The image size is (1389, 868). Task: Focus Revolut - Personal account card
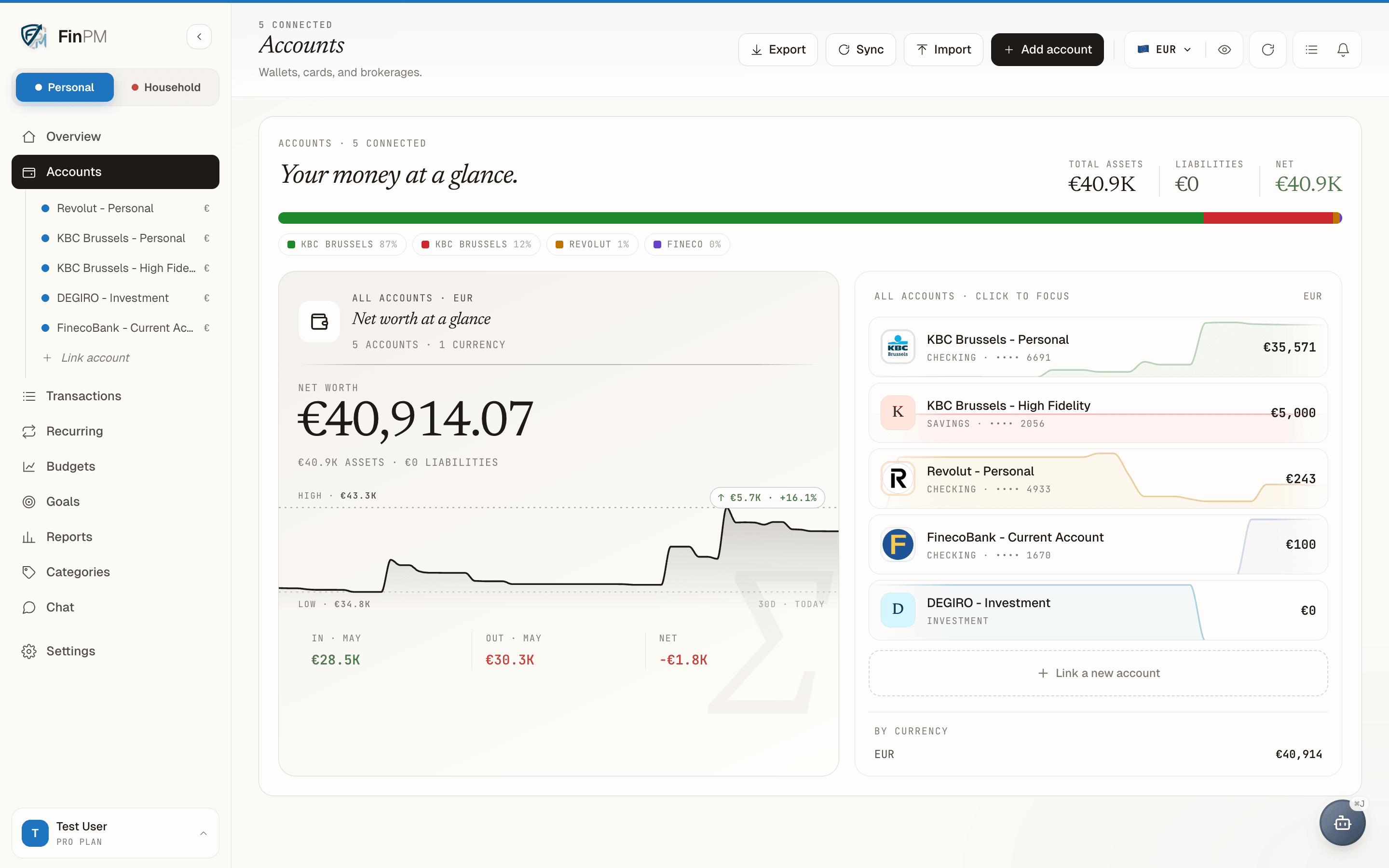click(x=1097, y=478)
